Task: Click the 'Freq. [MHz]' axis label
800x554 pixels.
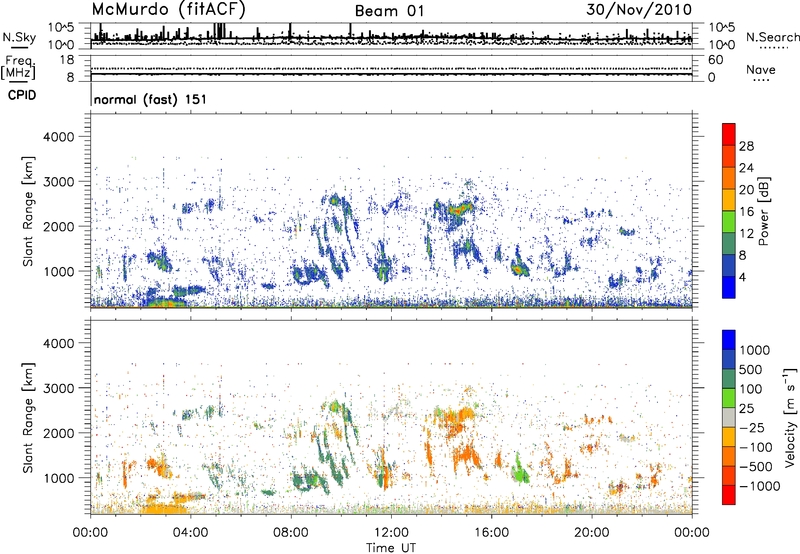Action: (18, 68)
